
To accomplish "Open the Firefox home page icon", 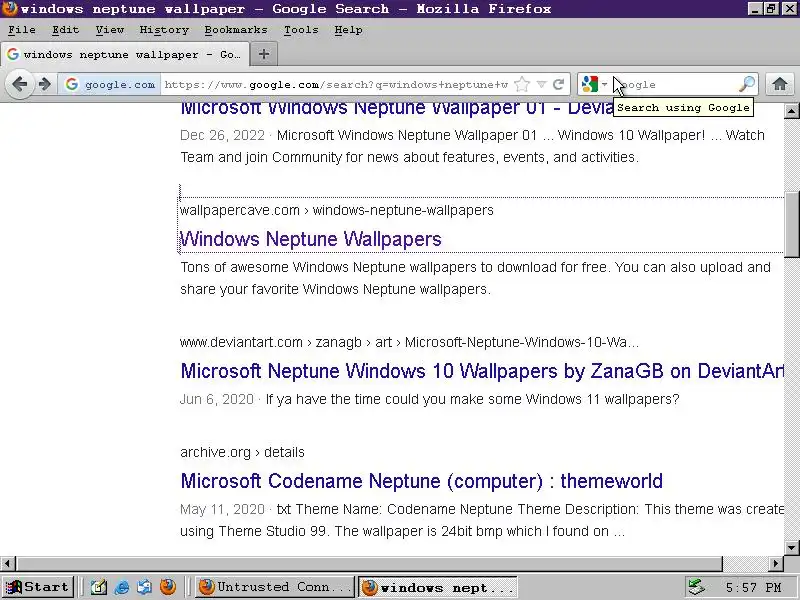I will pos(779,84).
